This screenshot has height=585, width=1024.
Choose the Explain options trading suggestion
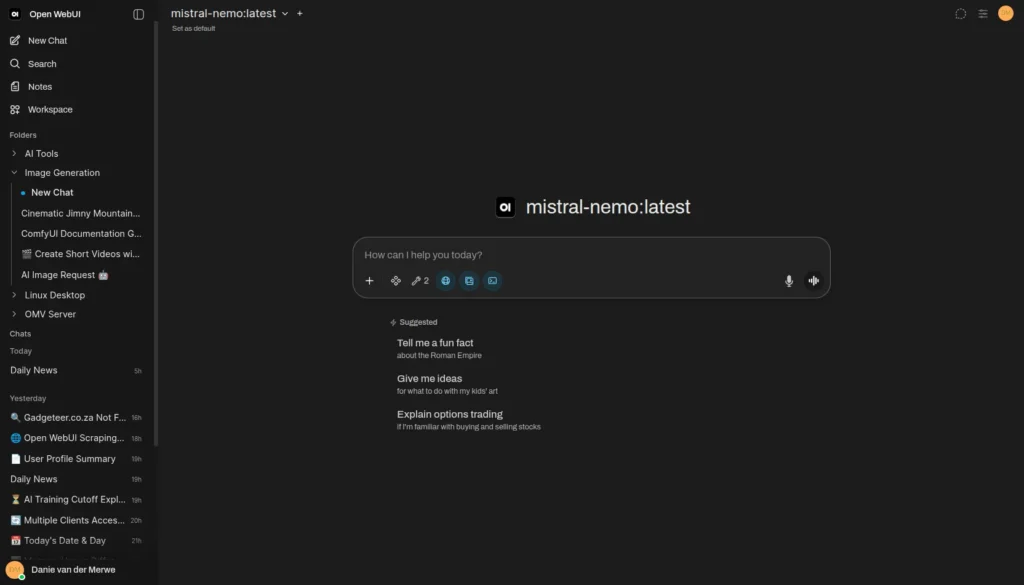[468, 420]
